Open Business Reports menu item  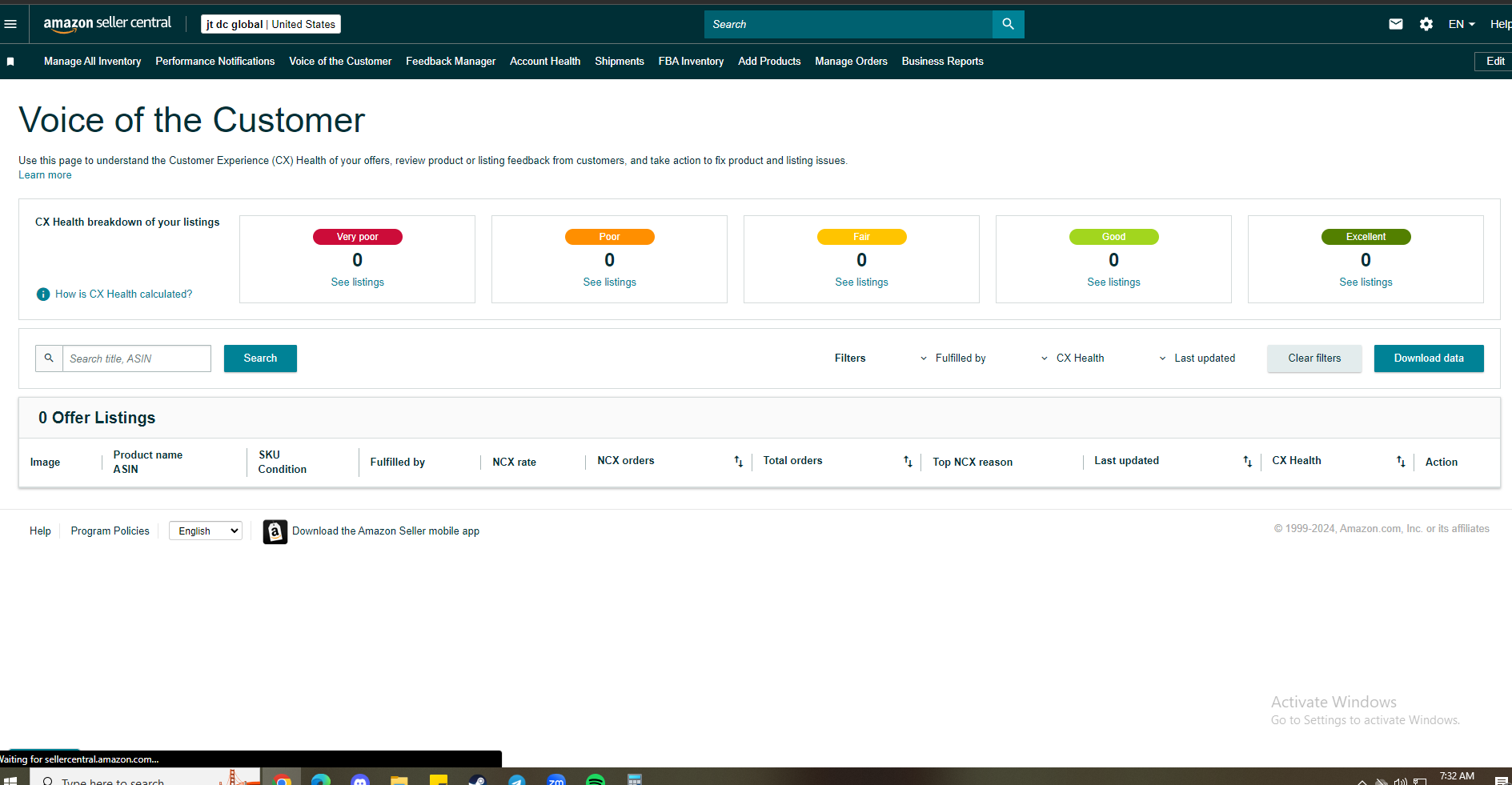[x=942, y=62]
